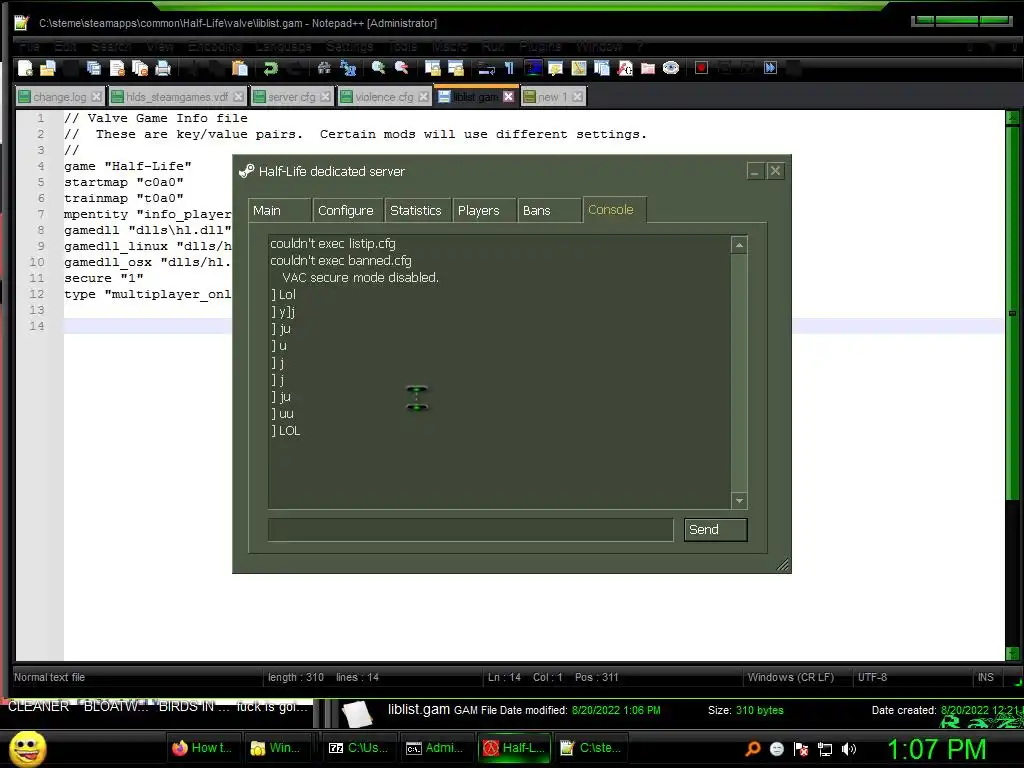Click the Paste clipboard icon
Image resolution: width=1024 pixels, height=768 pixels.
point(240,68)
